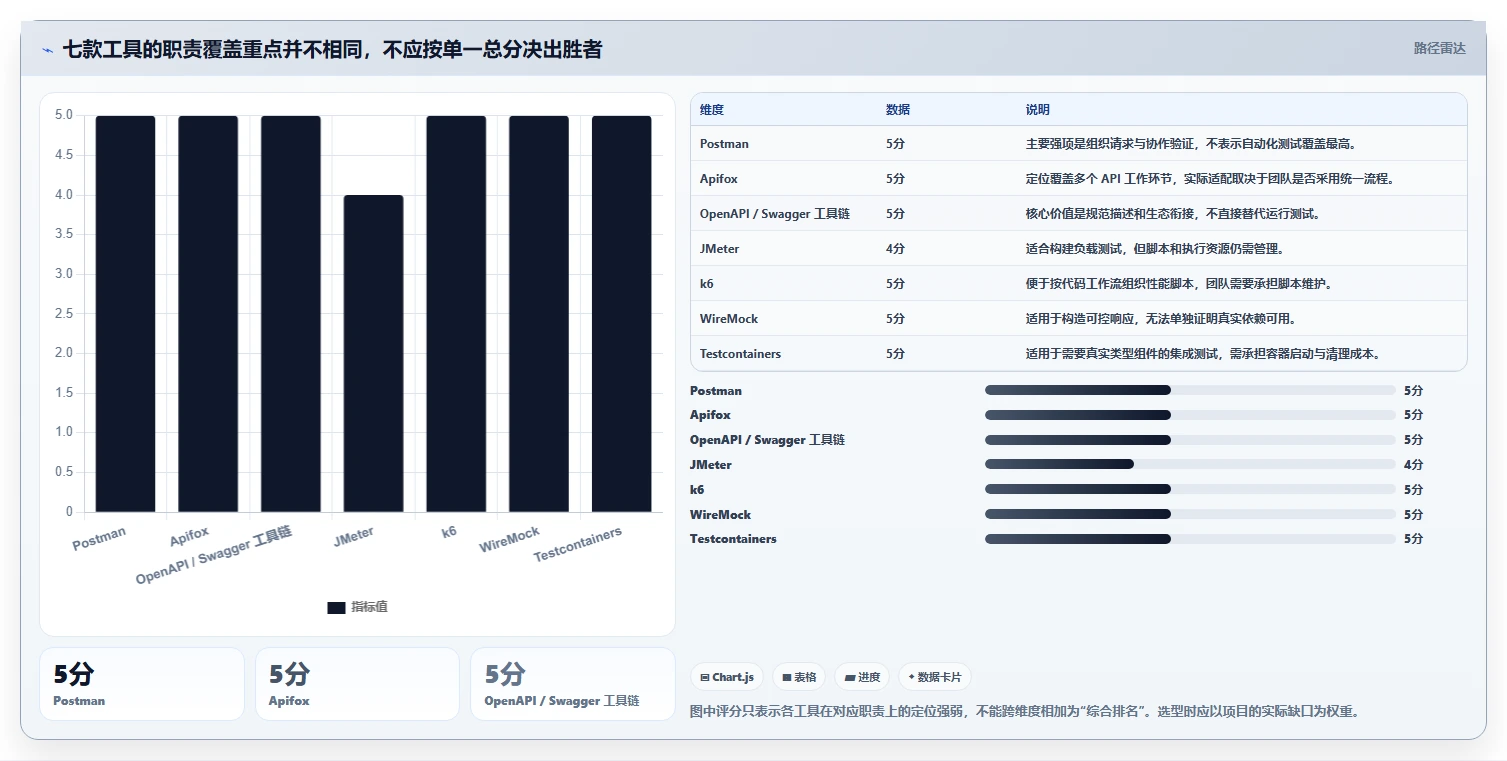Click the 维度 column header
Image resolution: width=1507 pixels, height=761 pixels.
click(x=712, y=110)
